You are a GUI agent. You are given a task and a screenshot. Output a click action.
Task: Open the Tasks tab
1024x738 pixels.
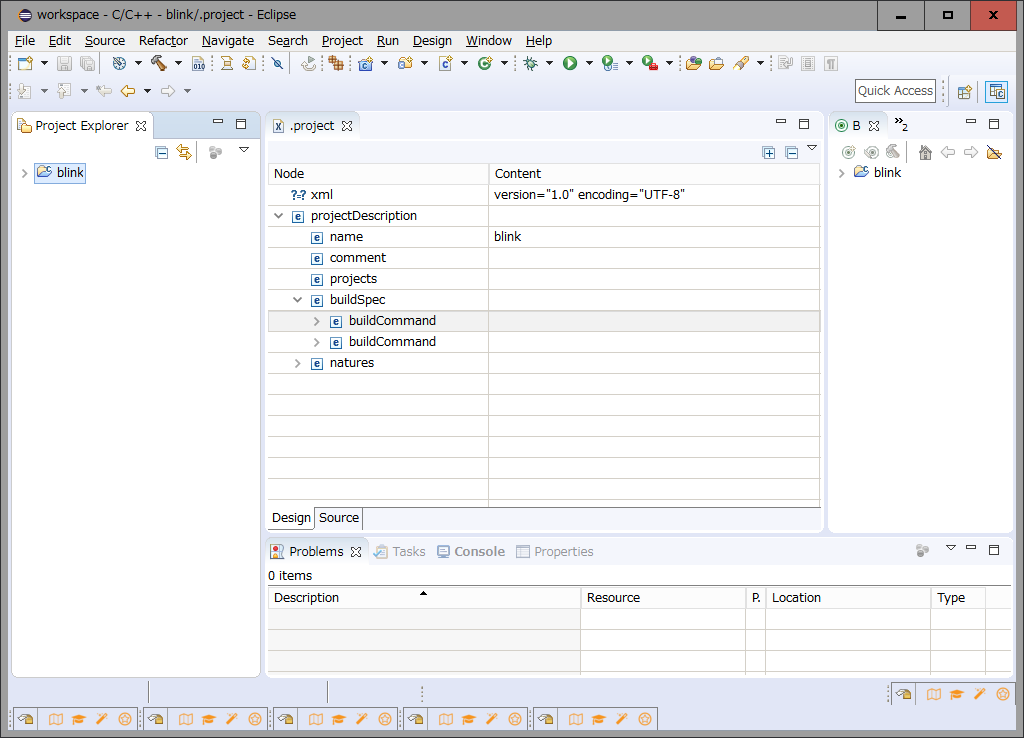(400, 552)
